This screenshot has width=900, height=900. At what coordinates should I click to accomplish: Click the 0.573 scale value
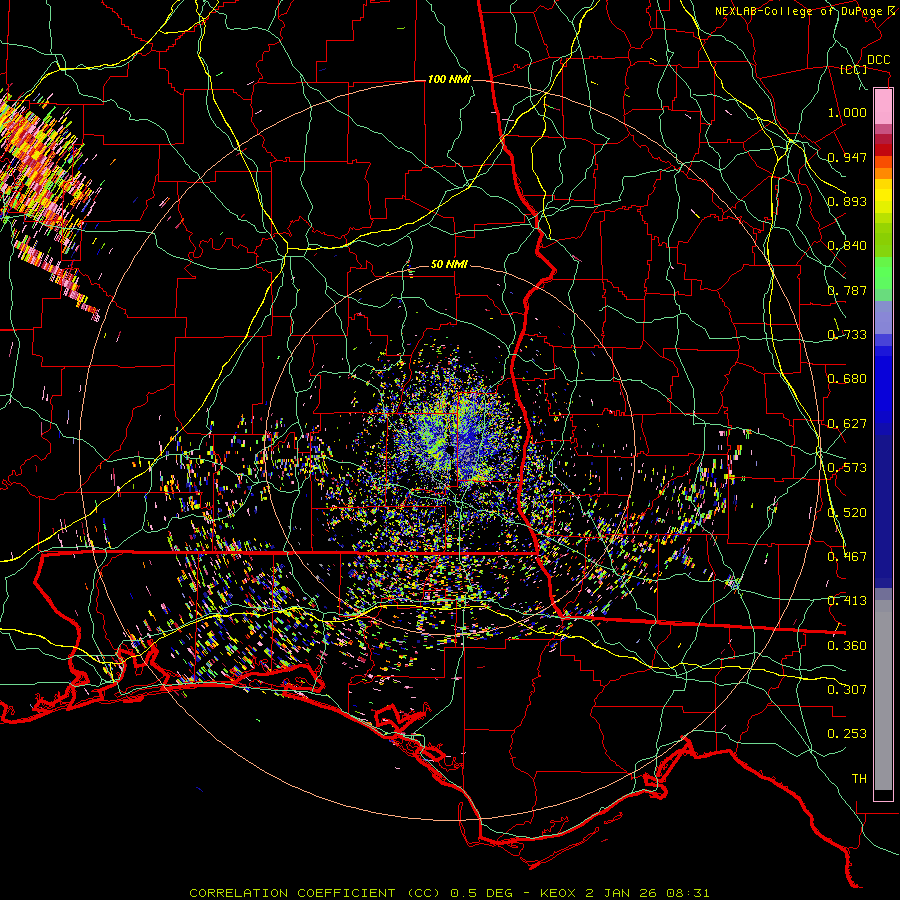pyautogui.click(x=847, y=468)
